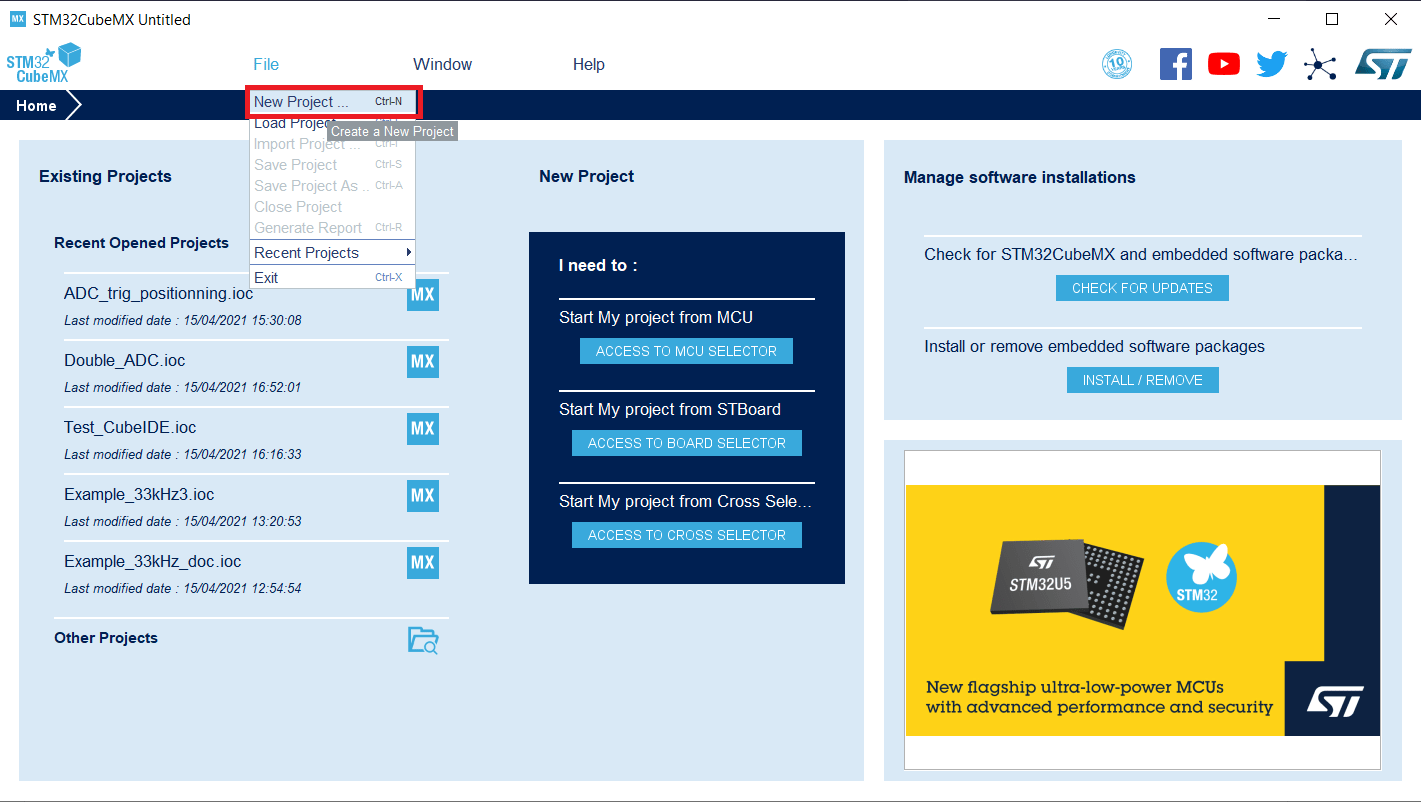Open the STM32U5 advertisement banner
This screenshot has height=802, width=1421.
1142,610
